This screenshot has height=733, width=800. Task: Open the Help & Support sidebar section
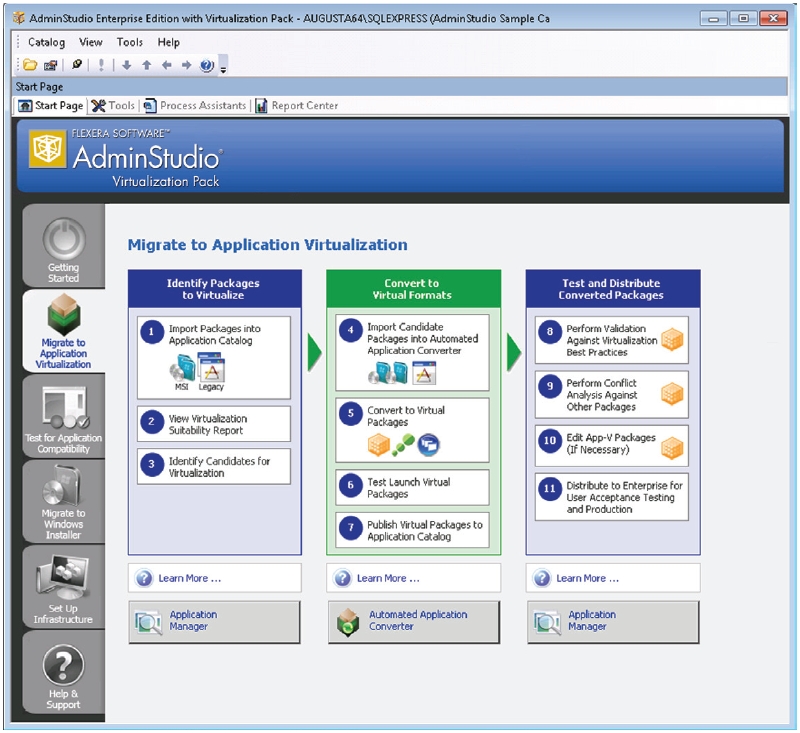click(x=63, y=675)
